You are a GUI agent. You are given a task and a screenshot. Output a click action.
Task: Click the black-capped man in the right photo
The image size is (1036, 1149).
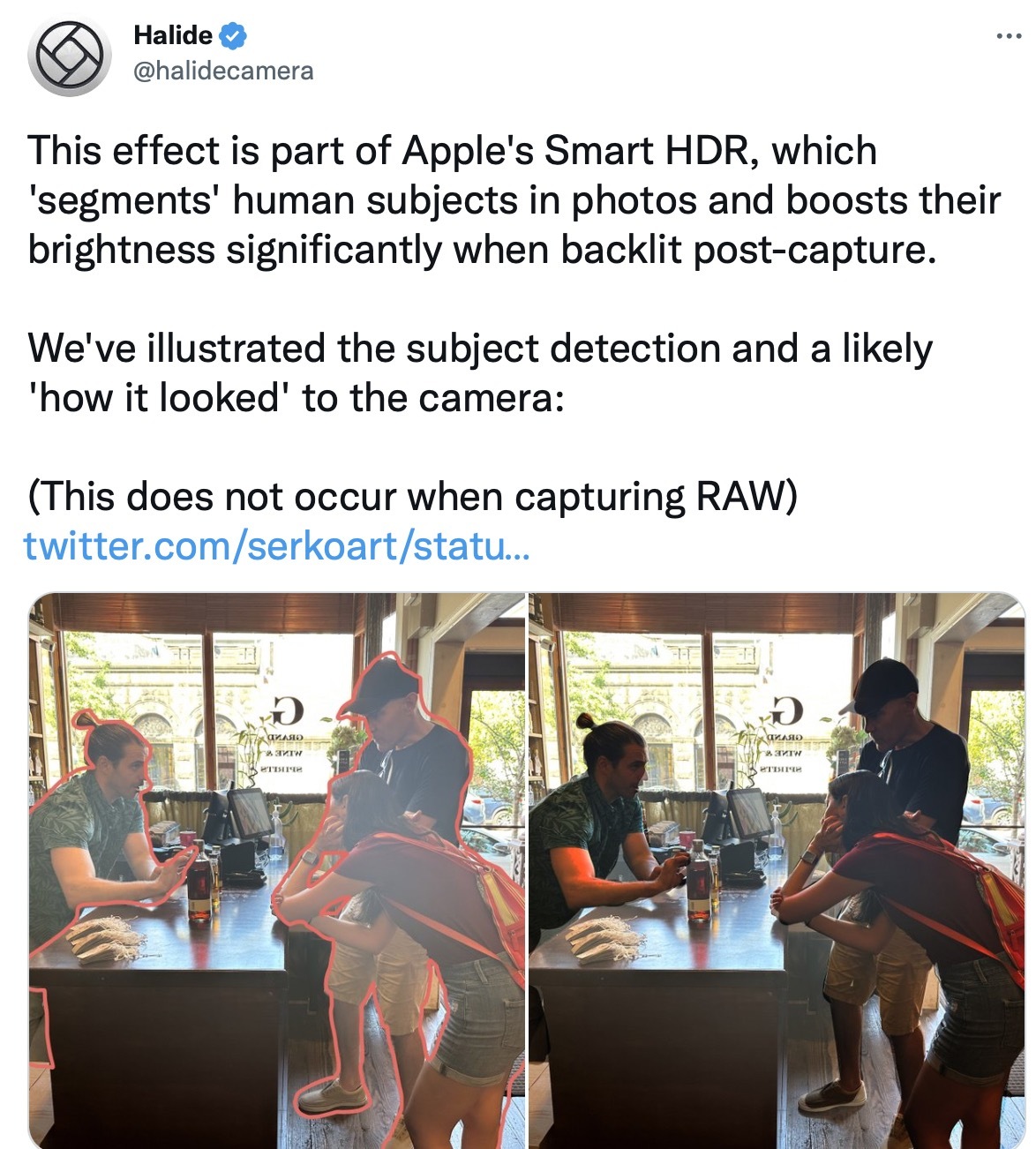tap(909, 750)
